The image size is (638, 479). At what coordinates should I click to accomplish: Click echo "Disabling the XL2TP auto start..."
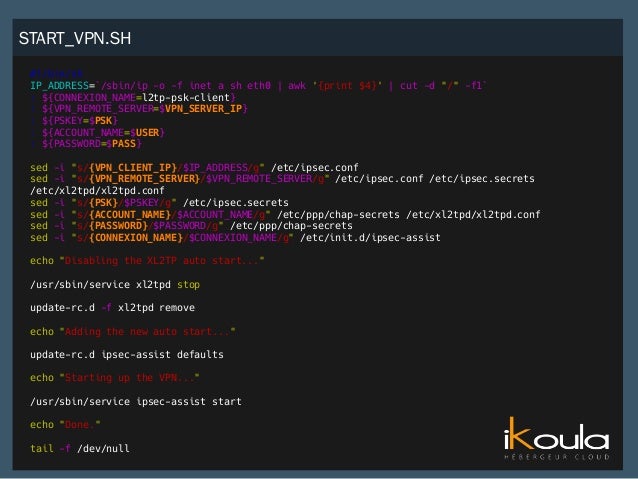(x=147, y=261)
